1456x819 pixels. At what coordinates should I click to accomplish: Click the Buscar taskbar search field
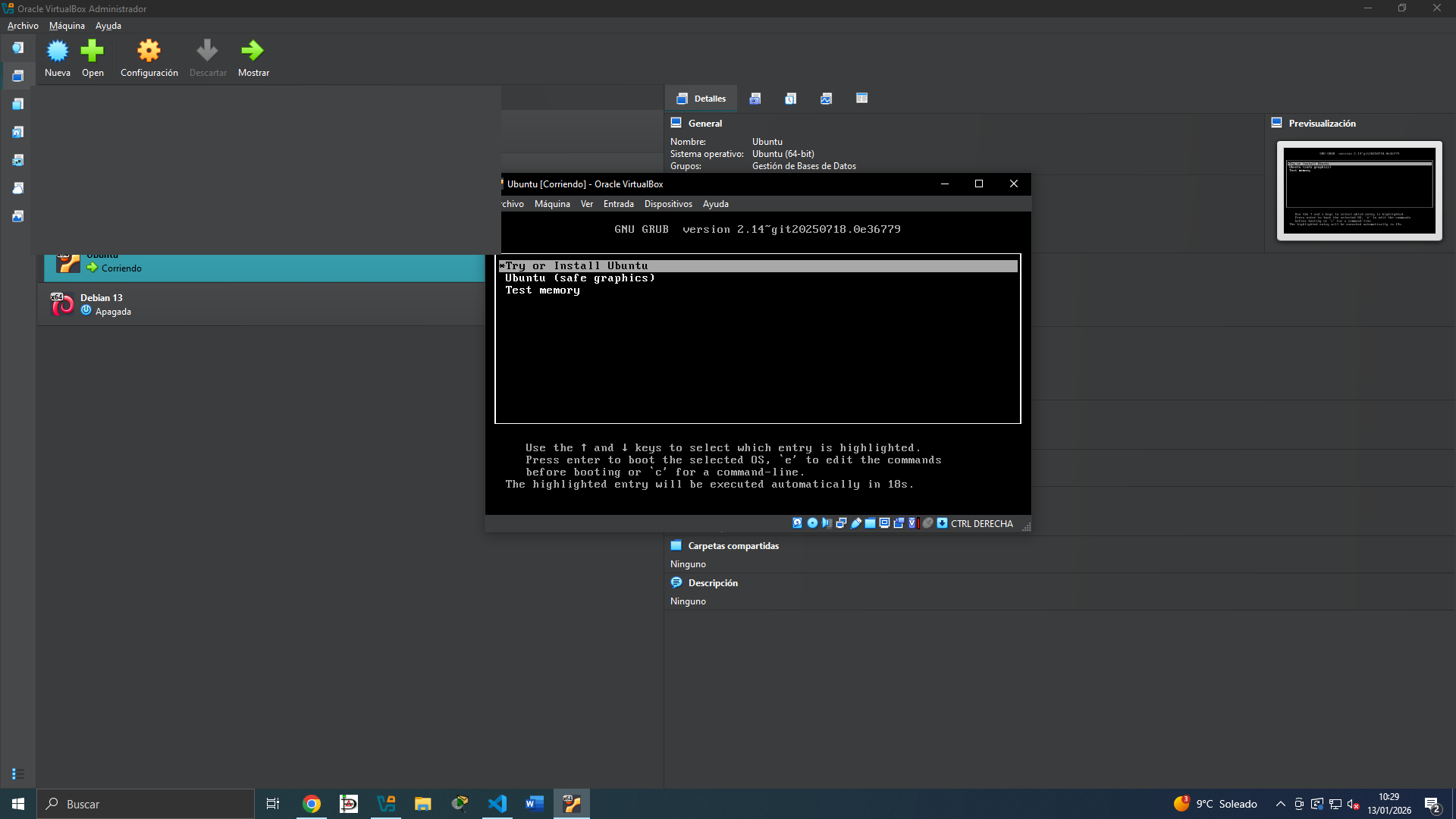coord(146,804)
